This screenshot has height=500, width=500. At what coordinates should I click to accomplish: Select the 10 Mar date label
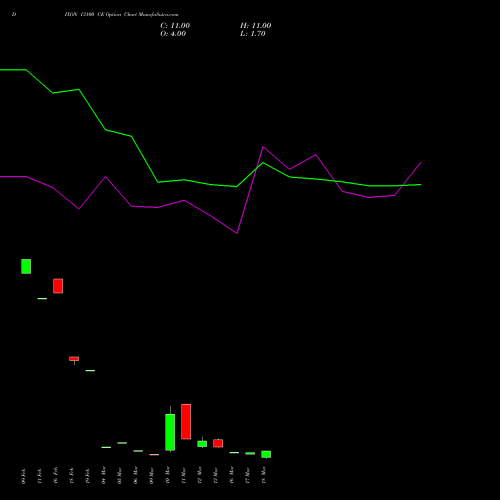[x=167, y=475]
